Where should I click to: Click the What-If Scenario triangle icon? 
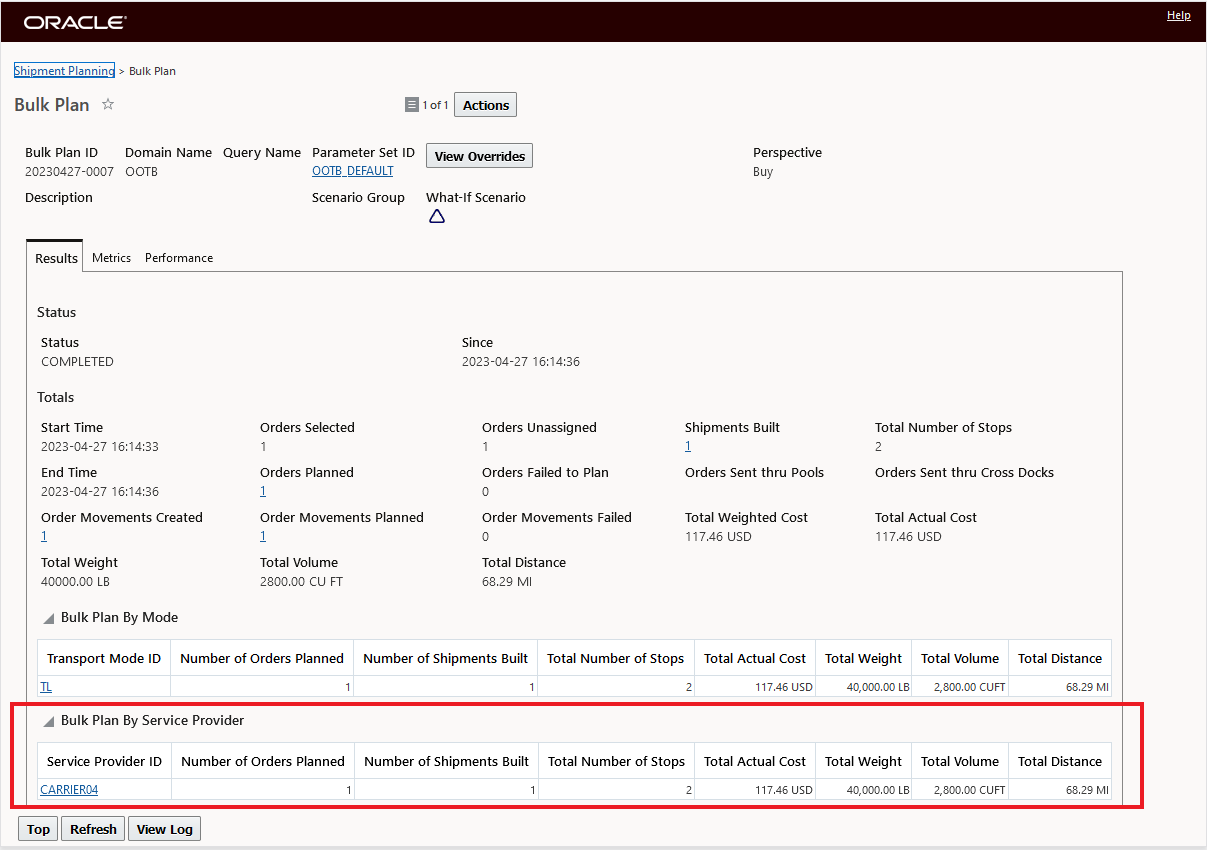(437, 217)
